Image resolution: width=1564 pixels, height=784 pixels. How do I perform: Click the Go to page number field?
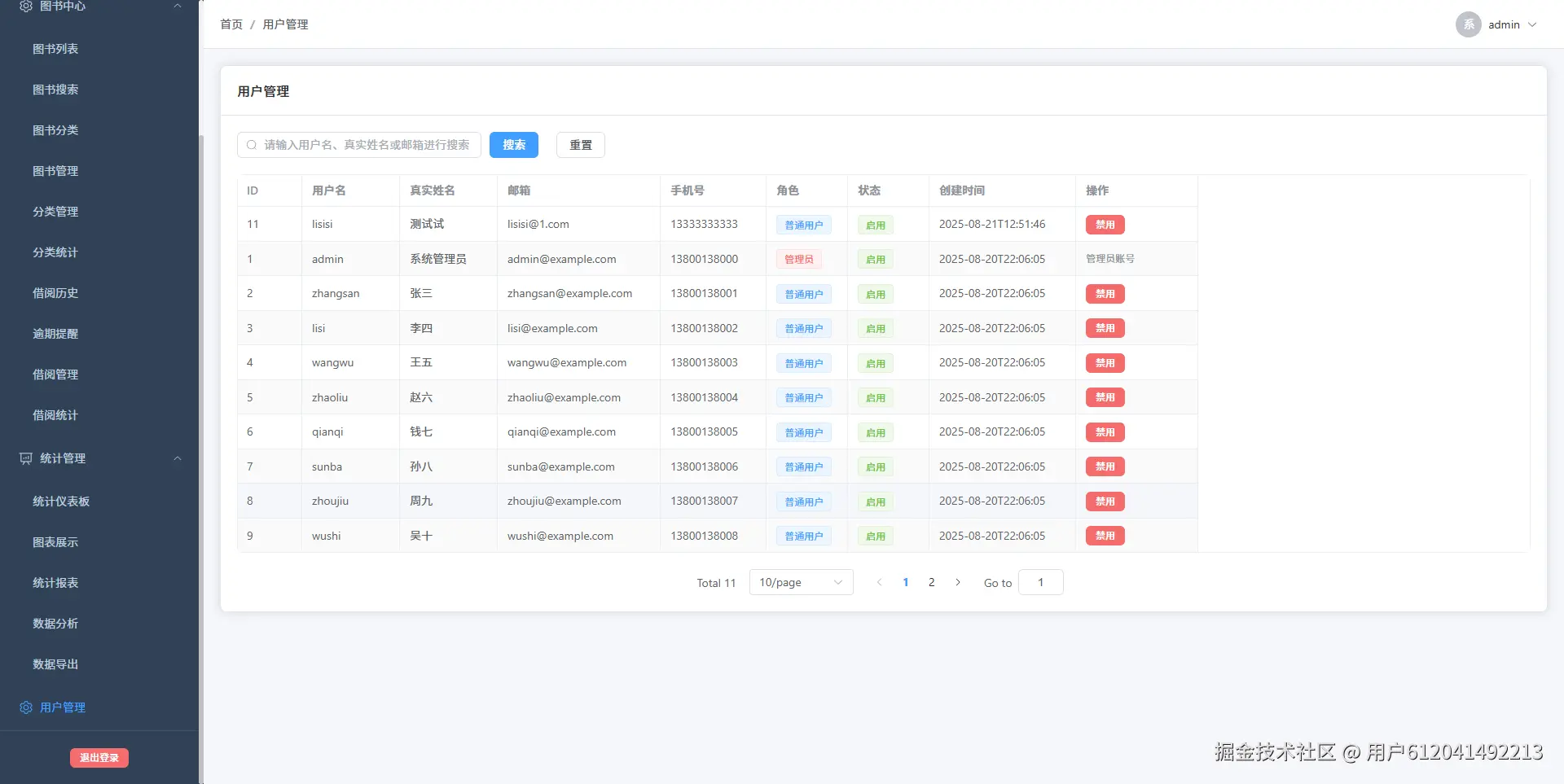coord(1040,582)
